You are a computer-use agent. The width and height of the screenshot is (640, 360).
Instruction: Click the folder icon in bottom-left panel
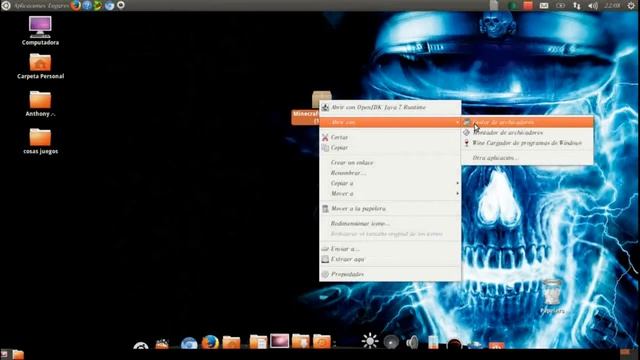tap(18, 354)
